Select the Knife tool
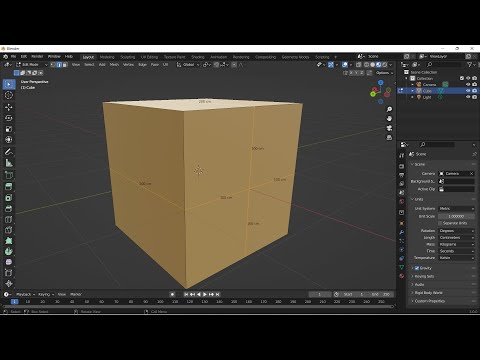The height and width of the screenshot is (360, 480). click(x=9, y=230)
